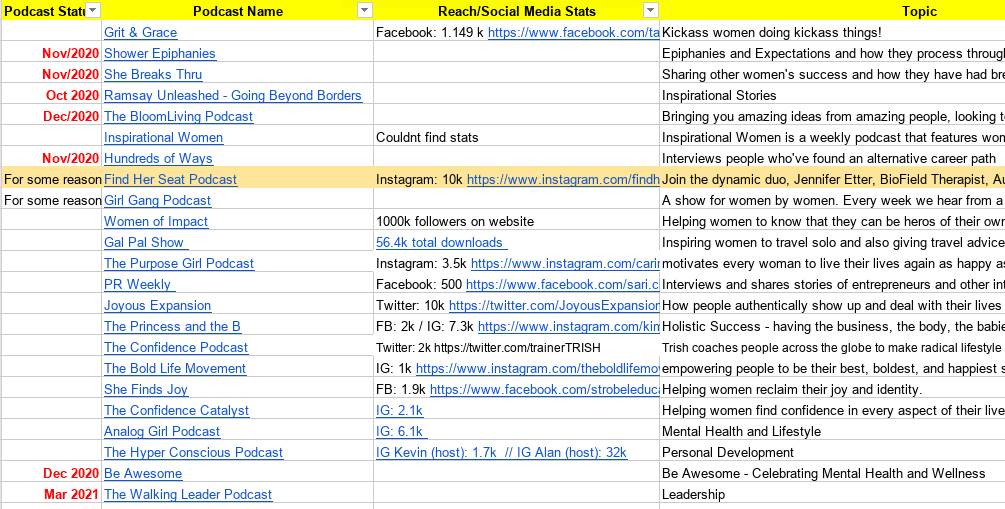Screen dimensions: 1005x509
Task: Open the Inspirational Women link
Action: click(x=163, y=137)
